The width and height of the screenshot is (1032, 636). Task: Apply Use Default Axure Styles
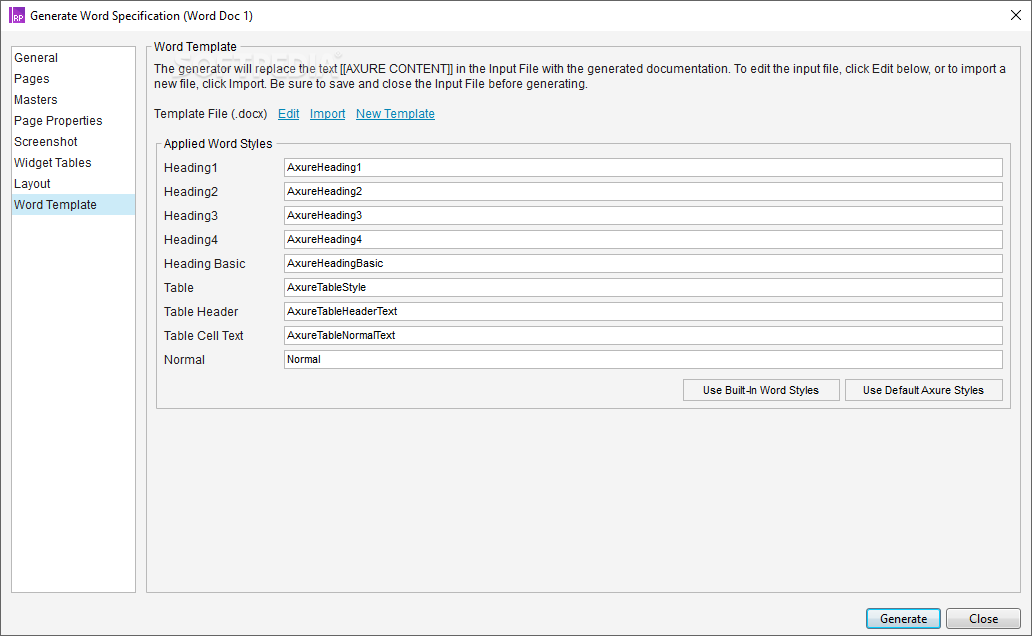click(x=923, y=390)
